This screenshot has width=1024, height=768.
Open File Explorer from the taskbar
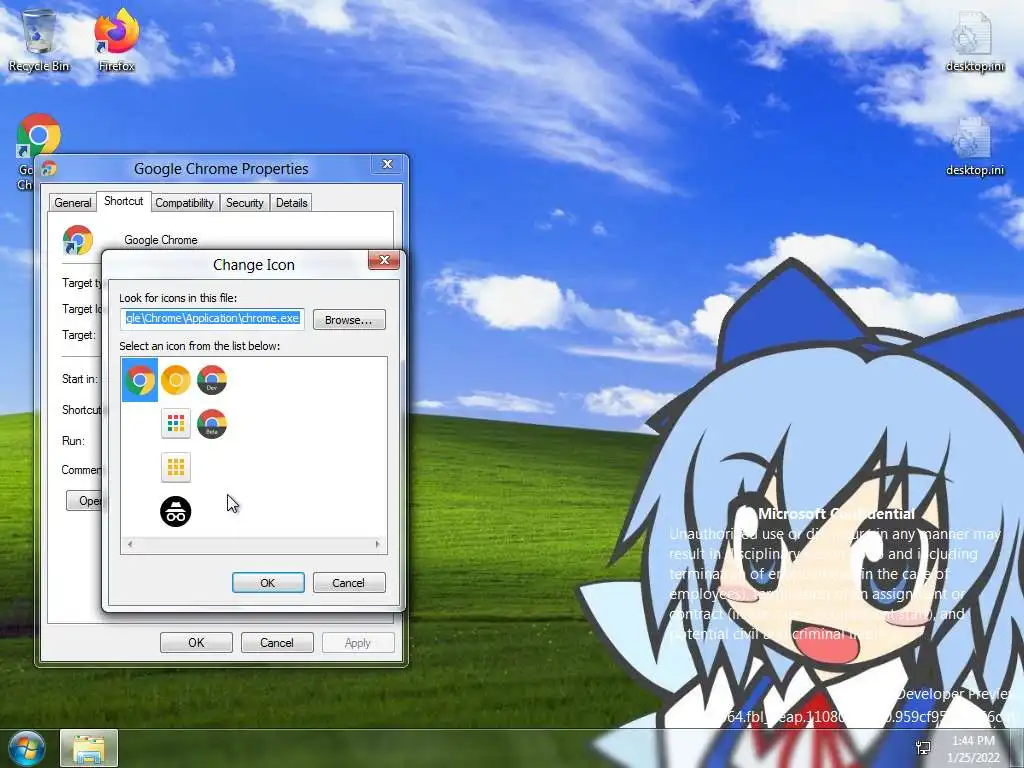tap(89, 748)
